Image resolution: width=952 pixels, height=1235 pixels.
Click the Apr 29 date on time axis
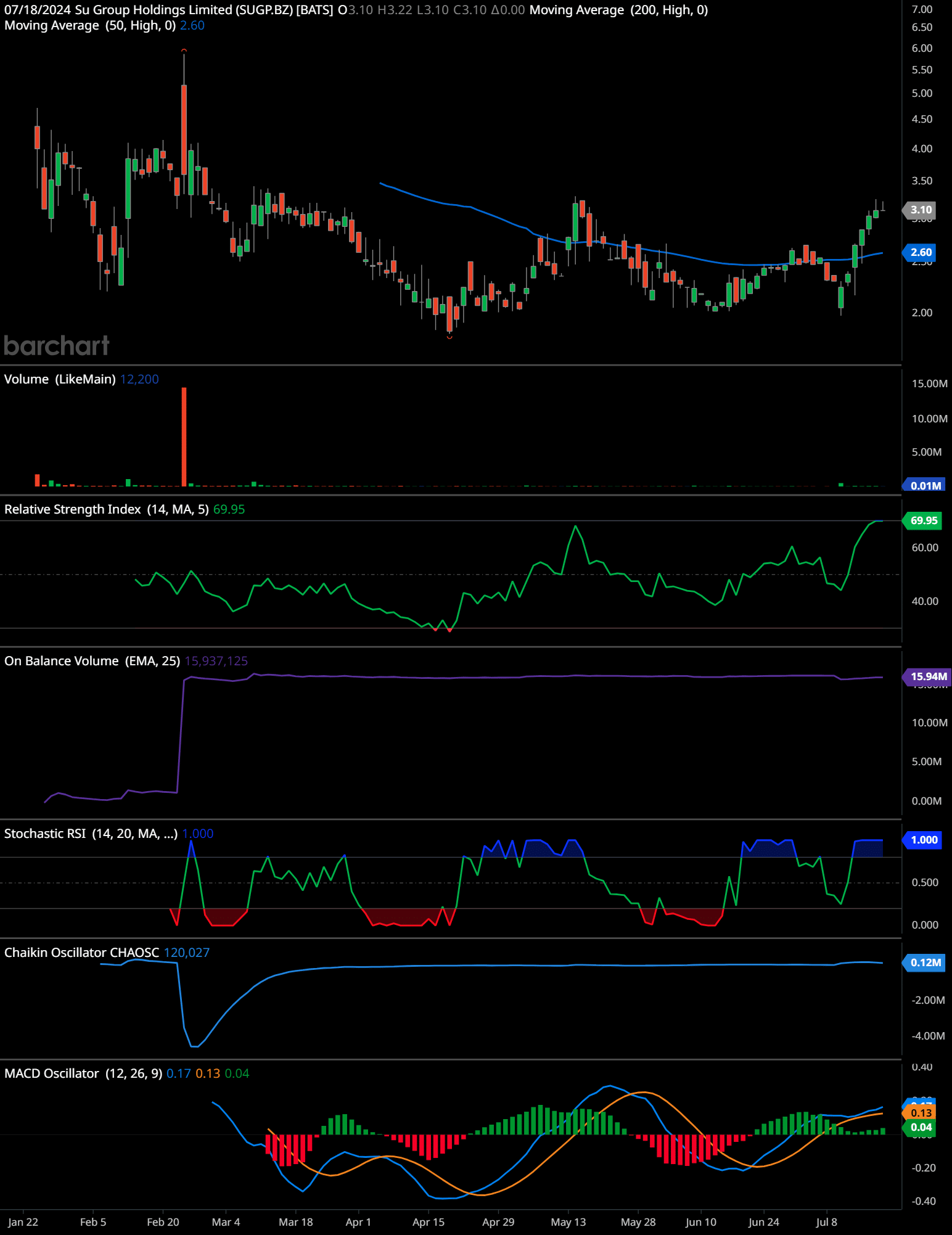pyautogui.click(x=498, y=1222)
